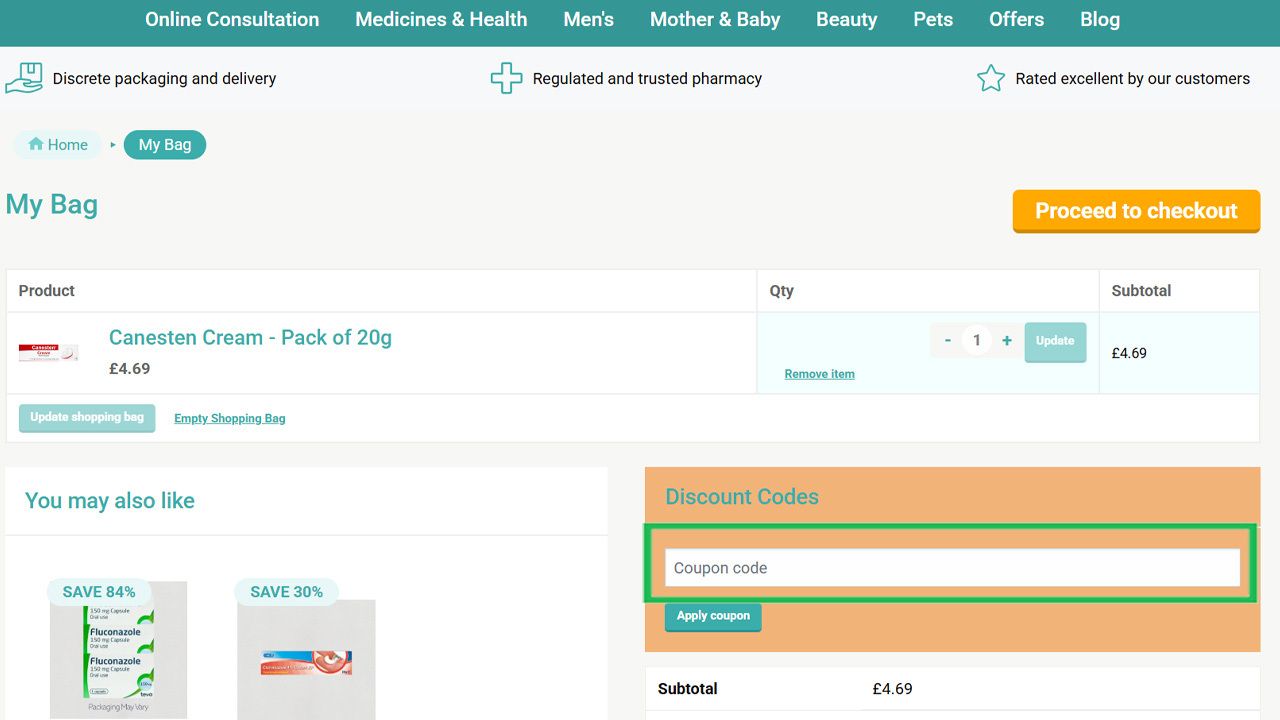1280x720 pixels.
Task: Click the green cross regulated pharmacy icon
Action: click(507, 77)
